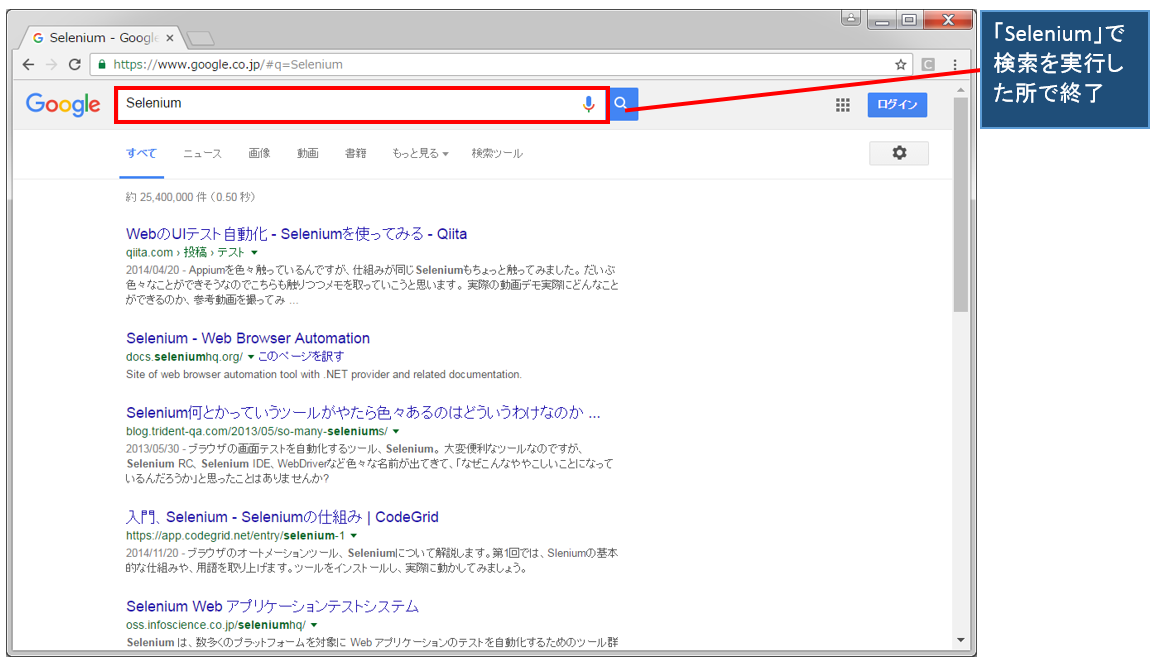
Task: Expand dropdown arrow next to oss.infoscience.co.jp URL
Action: 314,625
